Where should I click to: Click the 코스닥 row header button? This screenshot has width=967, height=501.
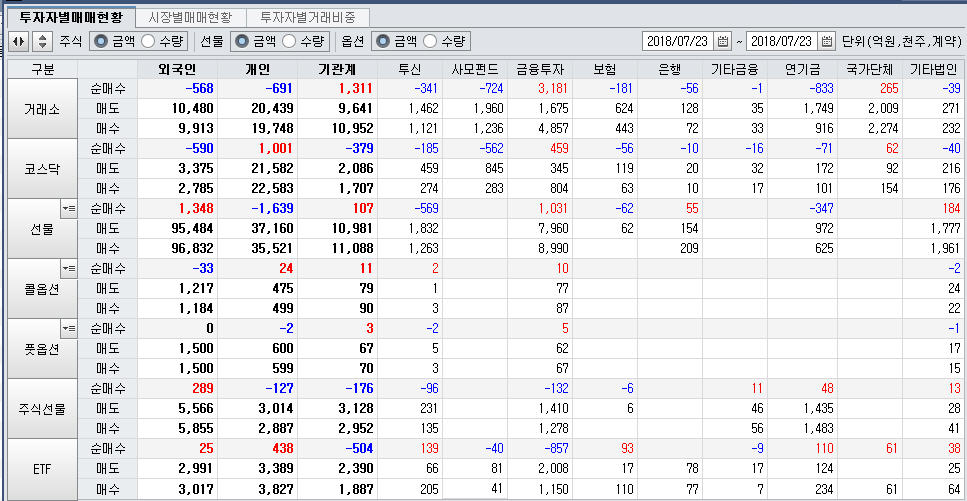43,168
